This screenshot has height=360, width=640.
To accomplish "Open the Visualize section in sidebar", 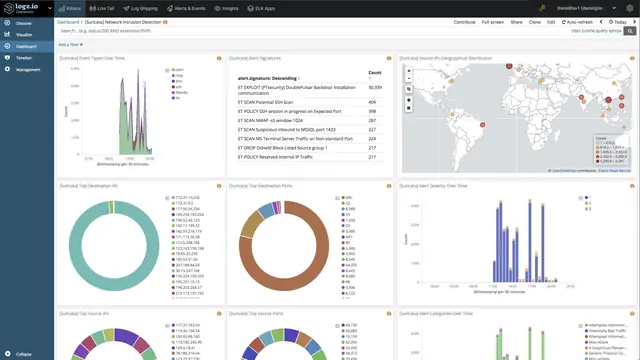I will click(x=27, y=35).
